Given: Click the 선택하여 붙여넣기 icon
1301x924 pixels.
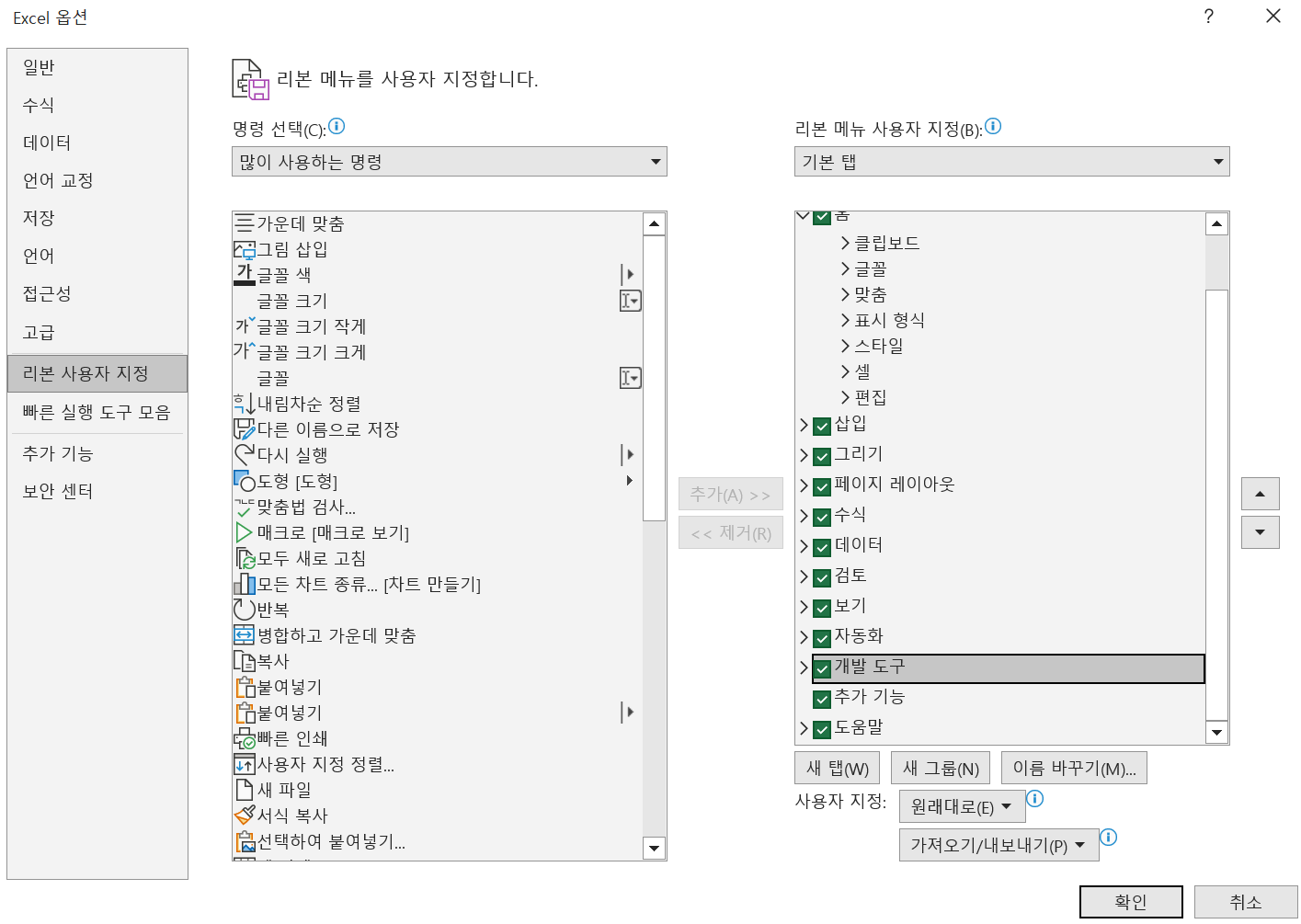Looking at the screenshot, I should pyautogui.click(x=245, y=841).
